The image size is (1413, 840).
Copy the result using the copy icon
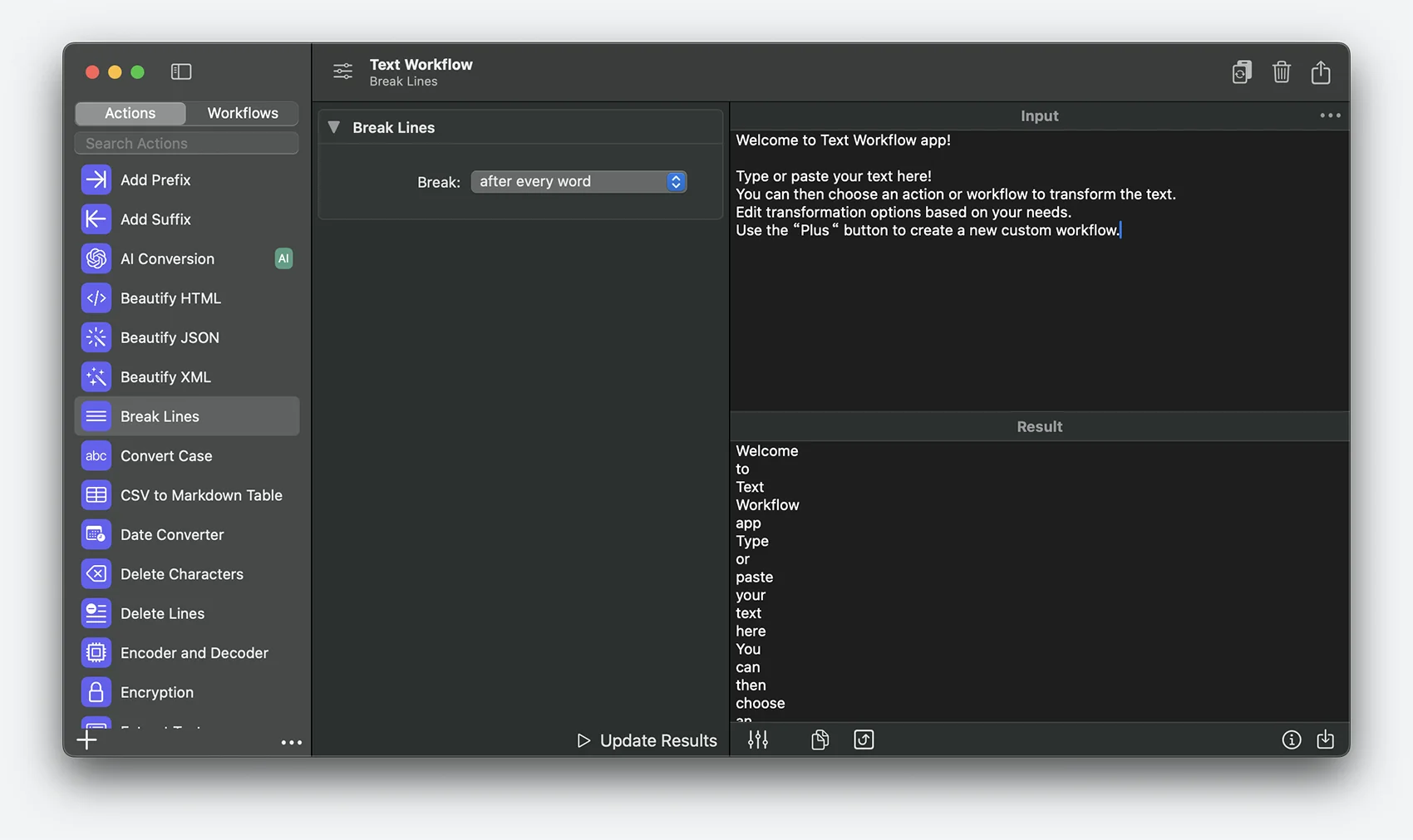820,739
